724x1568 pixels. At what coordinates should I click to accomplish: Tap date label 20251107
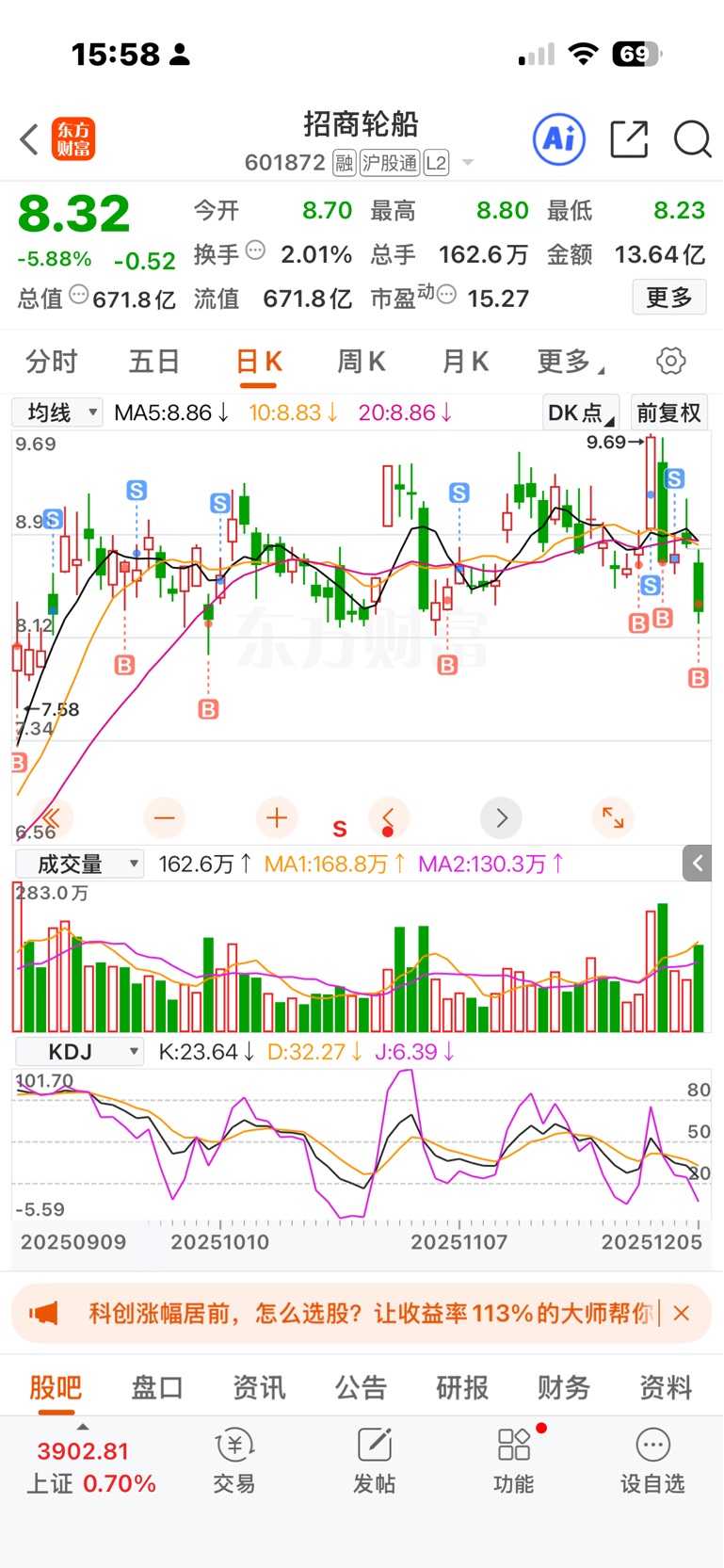[459, 1242]
